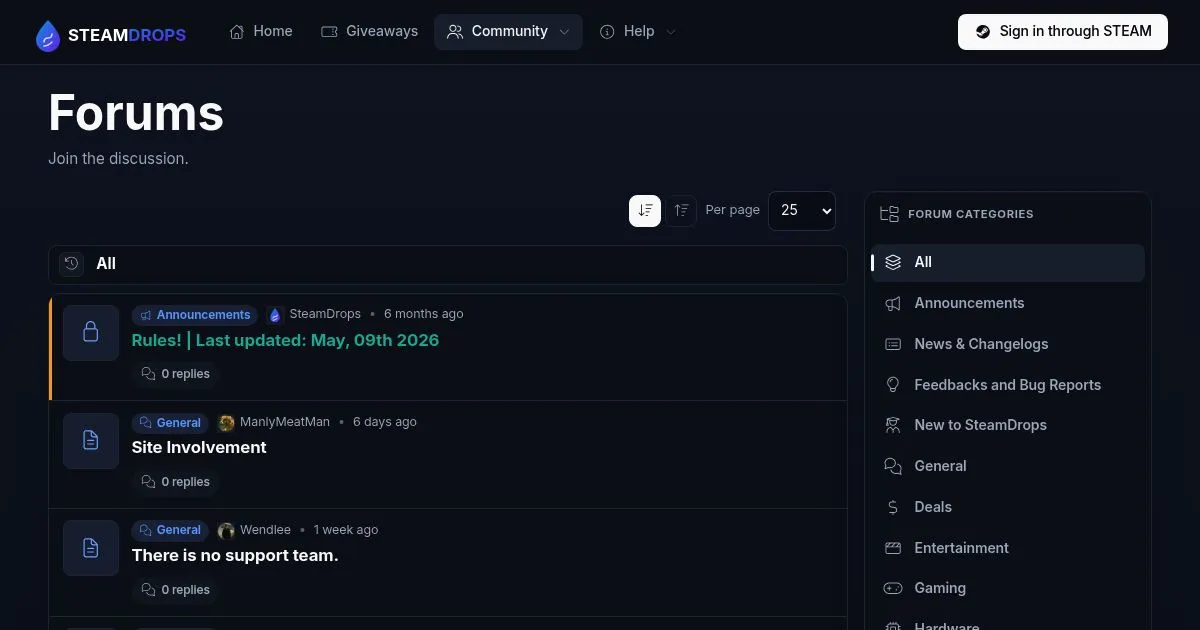Select the All forum category
Image resolution: width=1200 pixels, height=630 pixels.
coord(1008,262)
